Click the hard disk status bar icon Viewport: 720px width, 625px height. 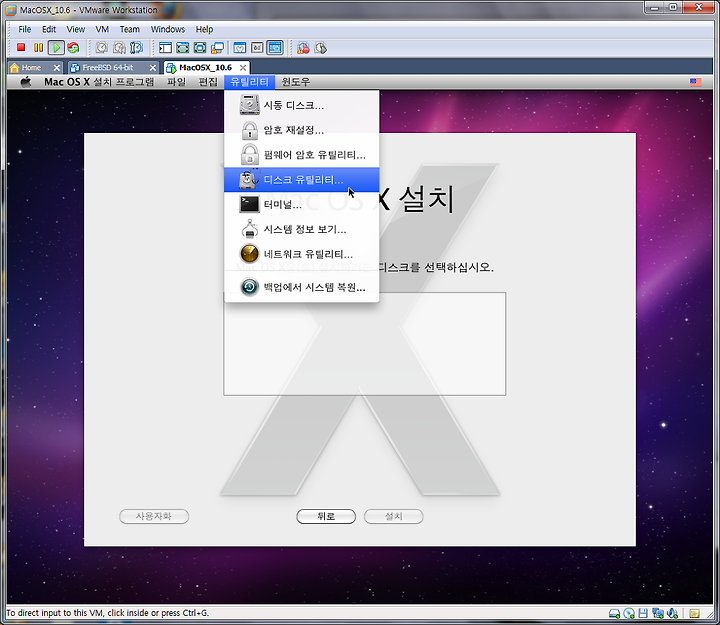click(x=614, y=613)
